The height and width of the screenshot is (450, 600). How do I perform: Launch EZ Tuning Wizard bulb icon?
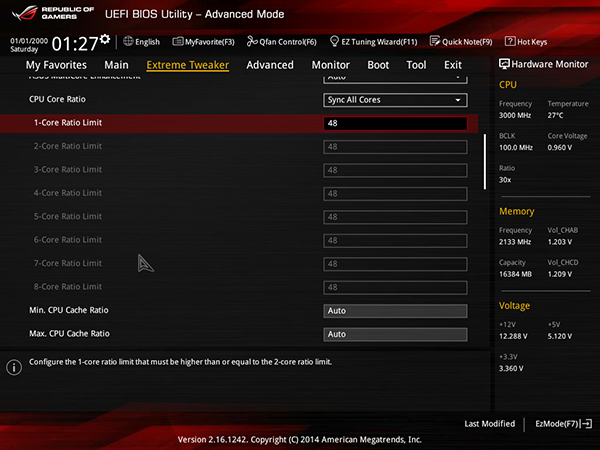[x=334, y=41]
